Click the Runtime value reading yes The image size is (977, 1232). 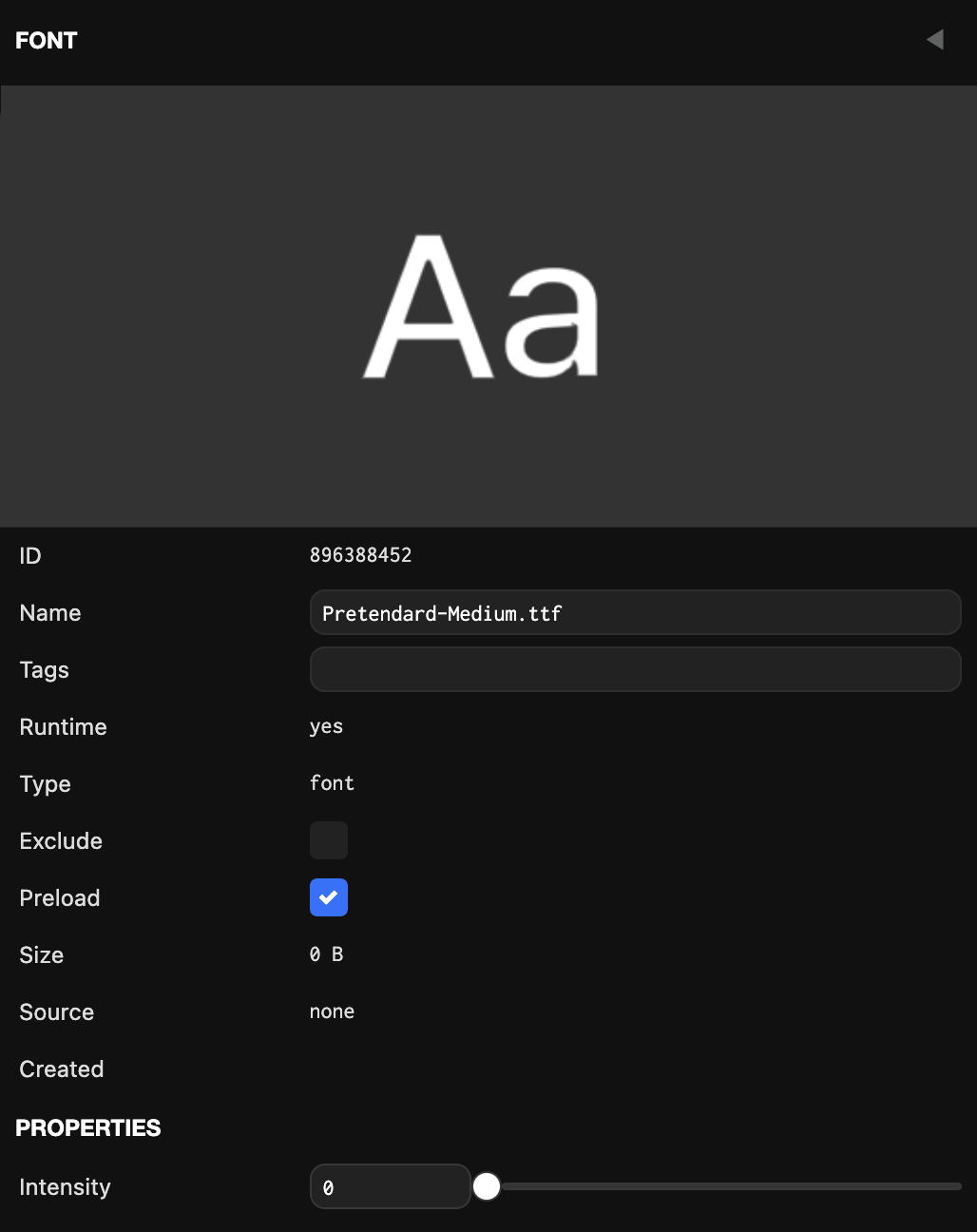tap(326, 726)
